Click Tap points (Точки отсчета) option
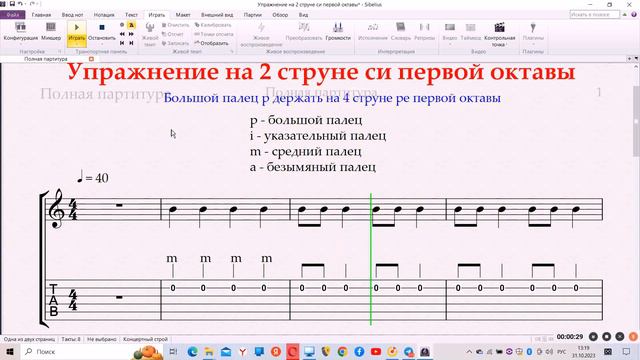 pos(214,34)
